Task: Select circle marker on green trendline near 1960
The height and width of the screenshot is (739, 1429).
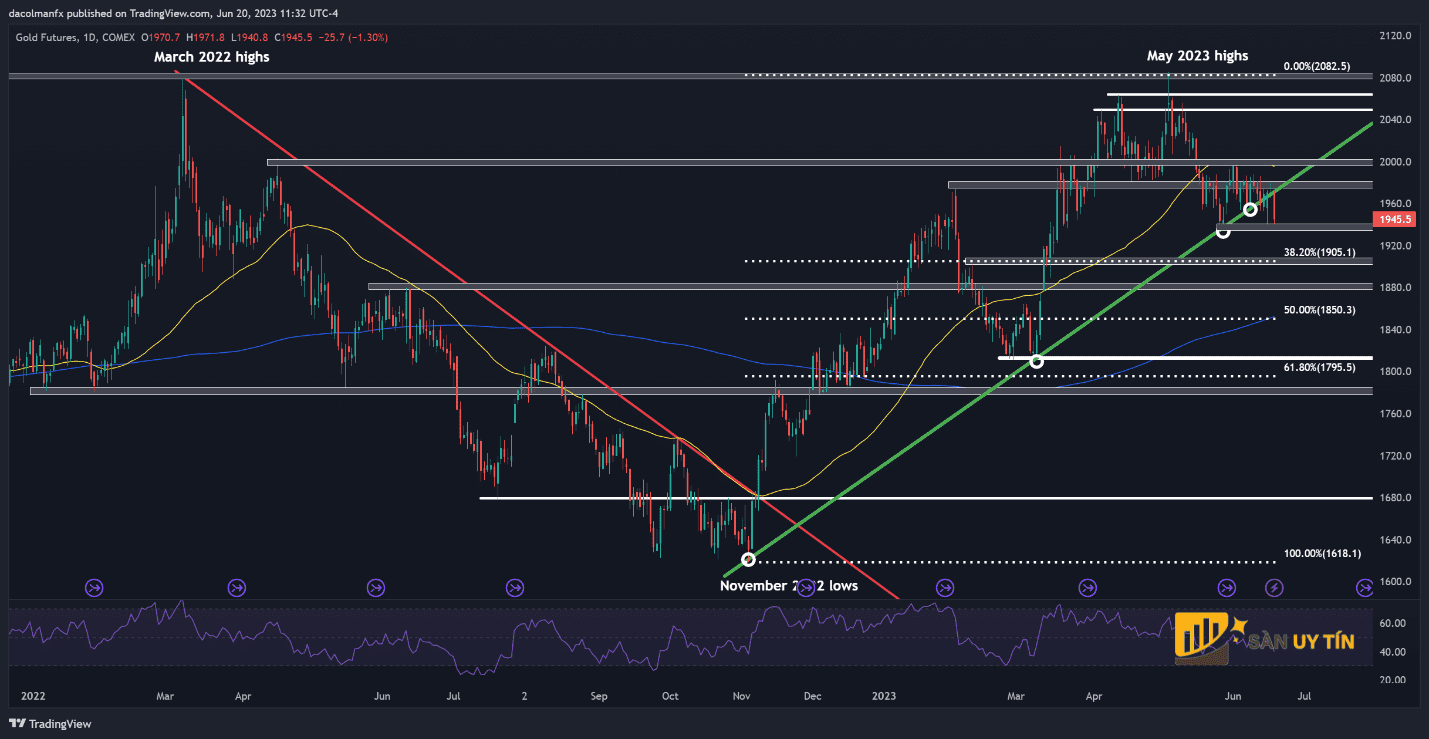Action: pos(1250,209)
